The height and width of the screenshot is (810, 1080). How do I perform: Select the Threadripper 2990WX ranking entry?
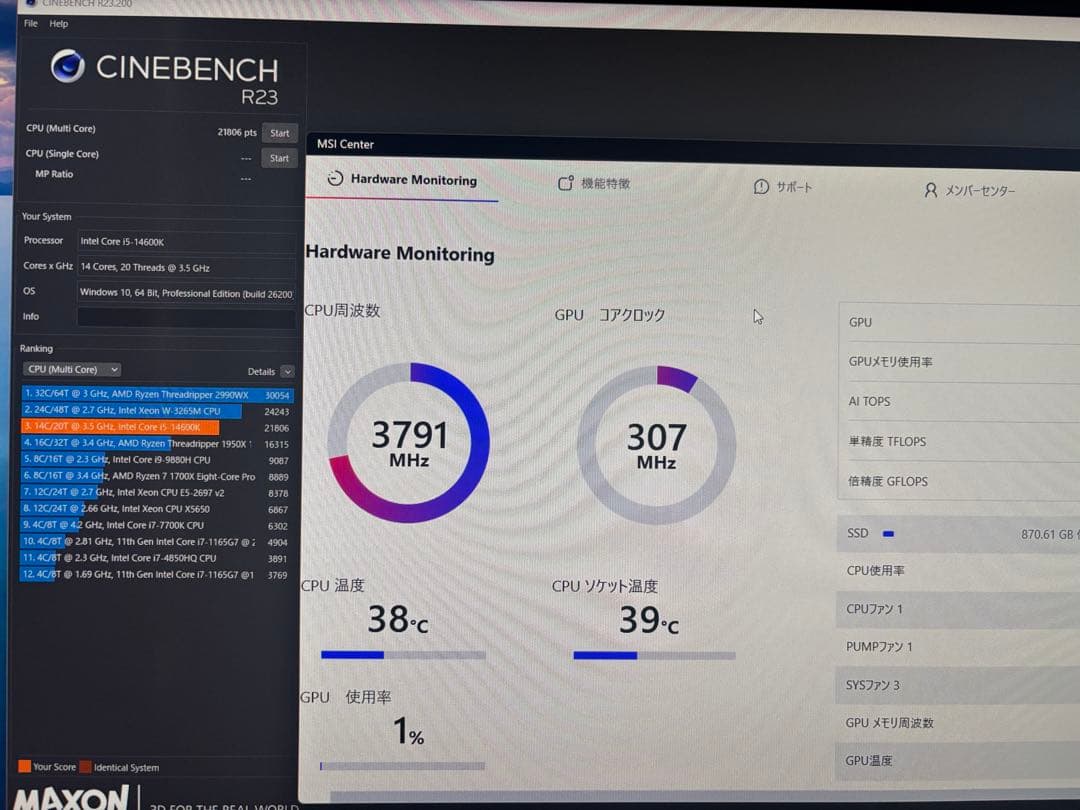(150, 395)
